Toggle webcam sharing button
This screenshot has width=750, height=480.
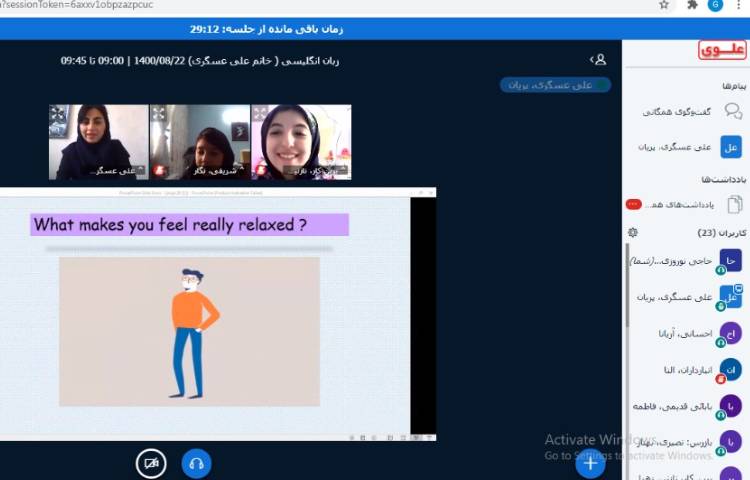point(151,463)
